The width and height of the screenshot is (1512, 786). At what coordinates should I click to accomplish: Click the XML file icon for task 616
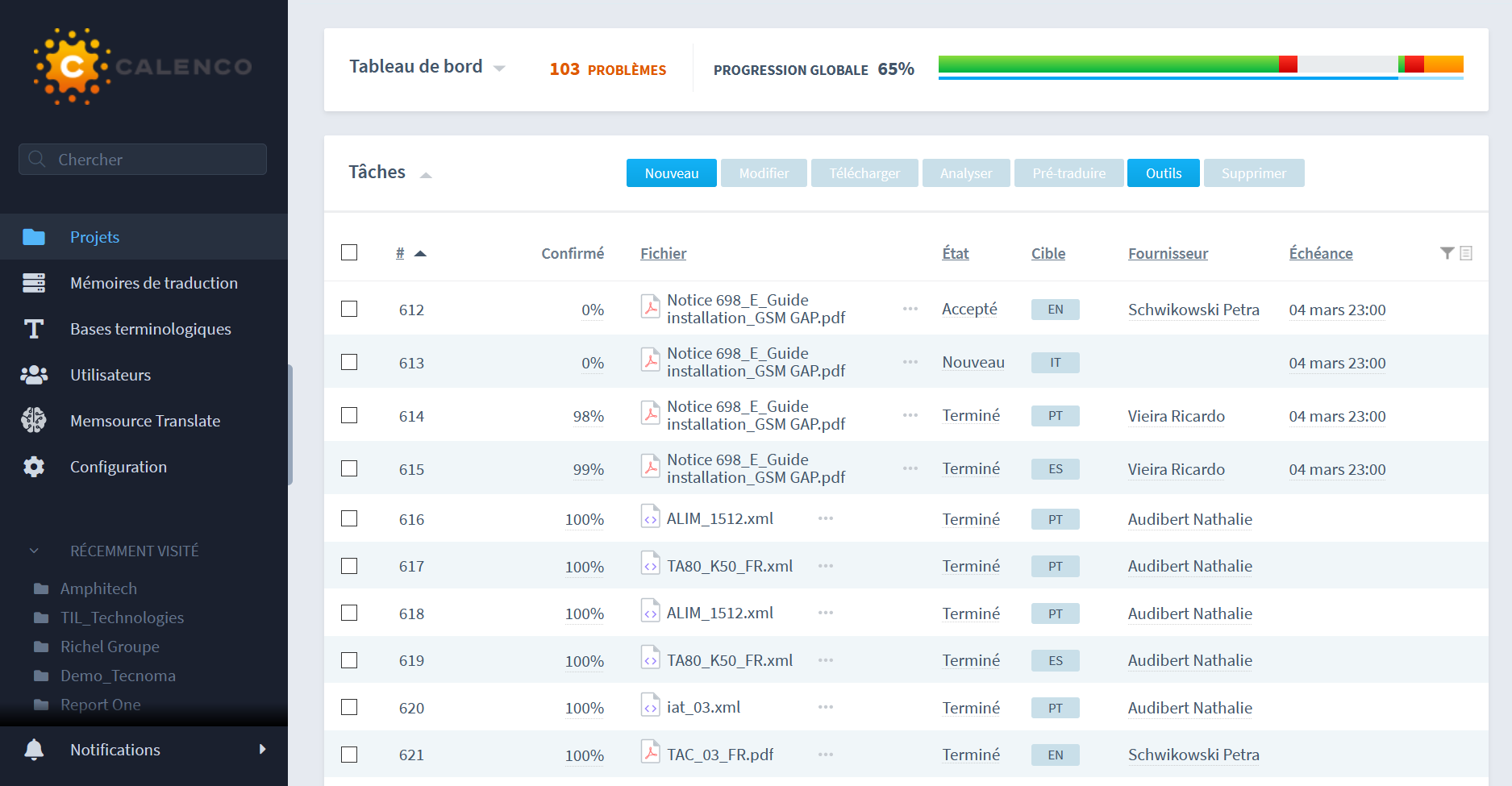(650, 517)
